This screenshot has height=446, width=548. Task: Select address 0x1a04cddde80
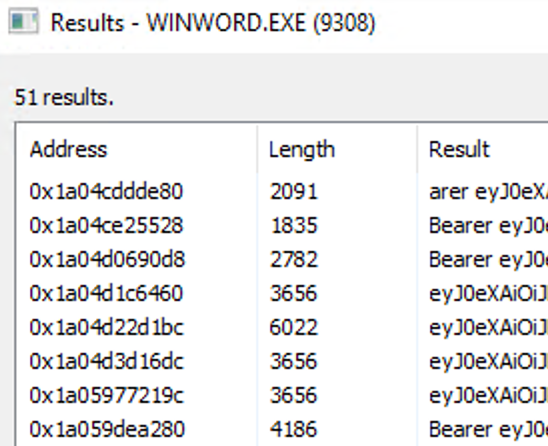click(106, 192)
